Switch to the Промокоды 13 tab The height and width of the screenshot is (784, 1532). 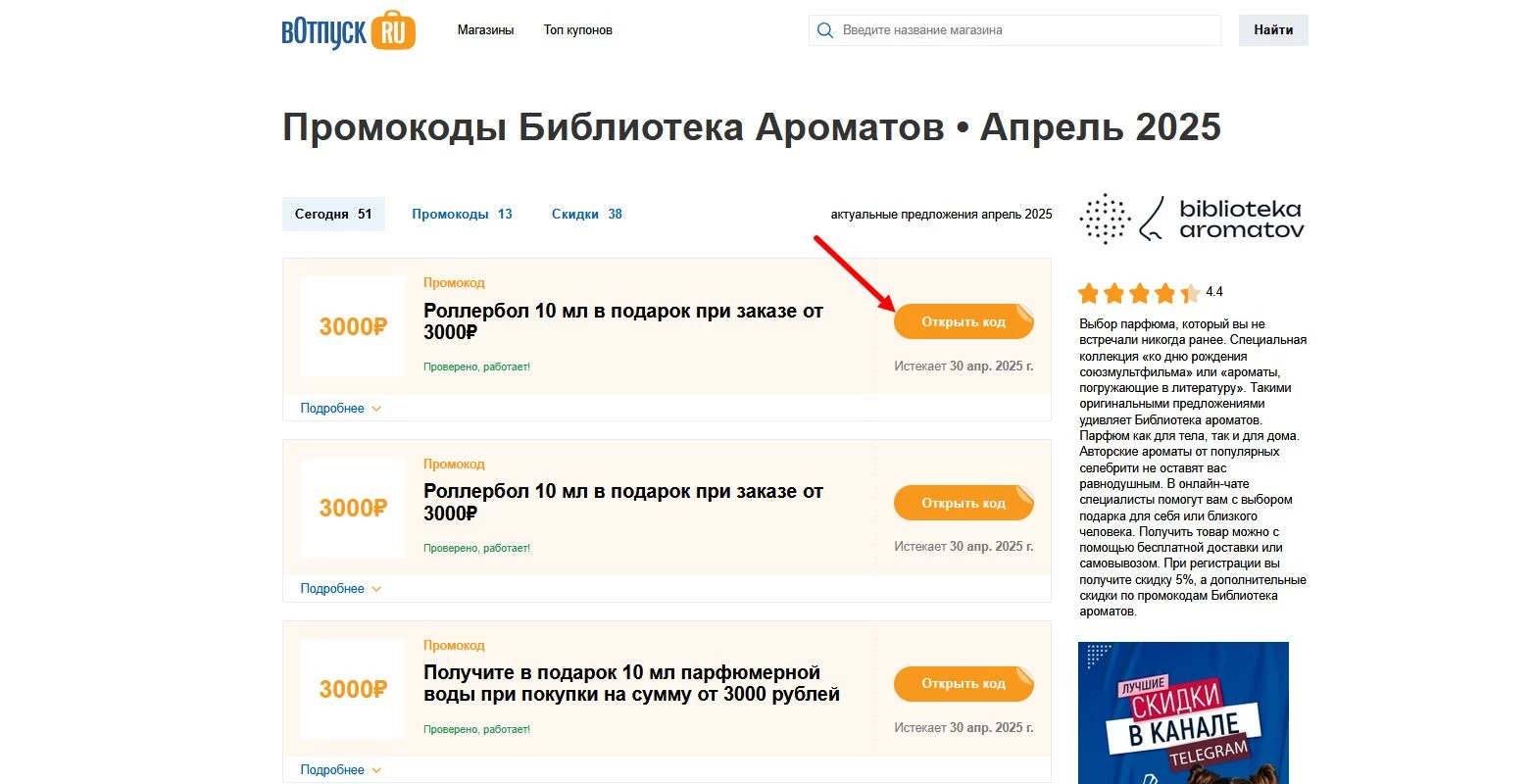462,214
